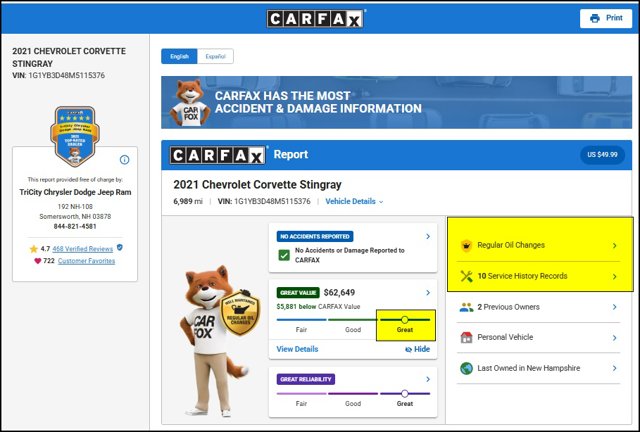Click the top-rated dealer badge
The height and width of the screenshot is (432, 640).
75,136
